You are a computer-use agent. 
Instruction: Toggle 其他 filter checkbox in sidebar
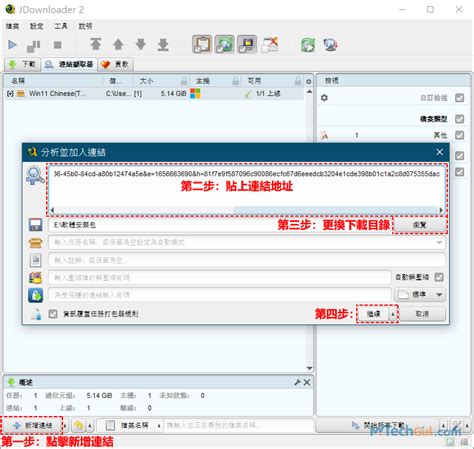(x=460, y=135)
